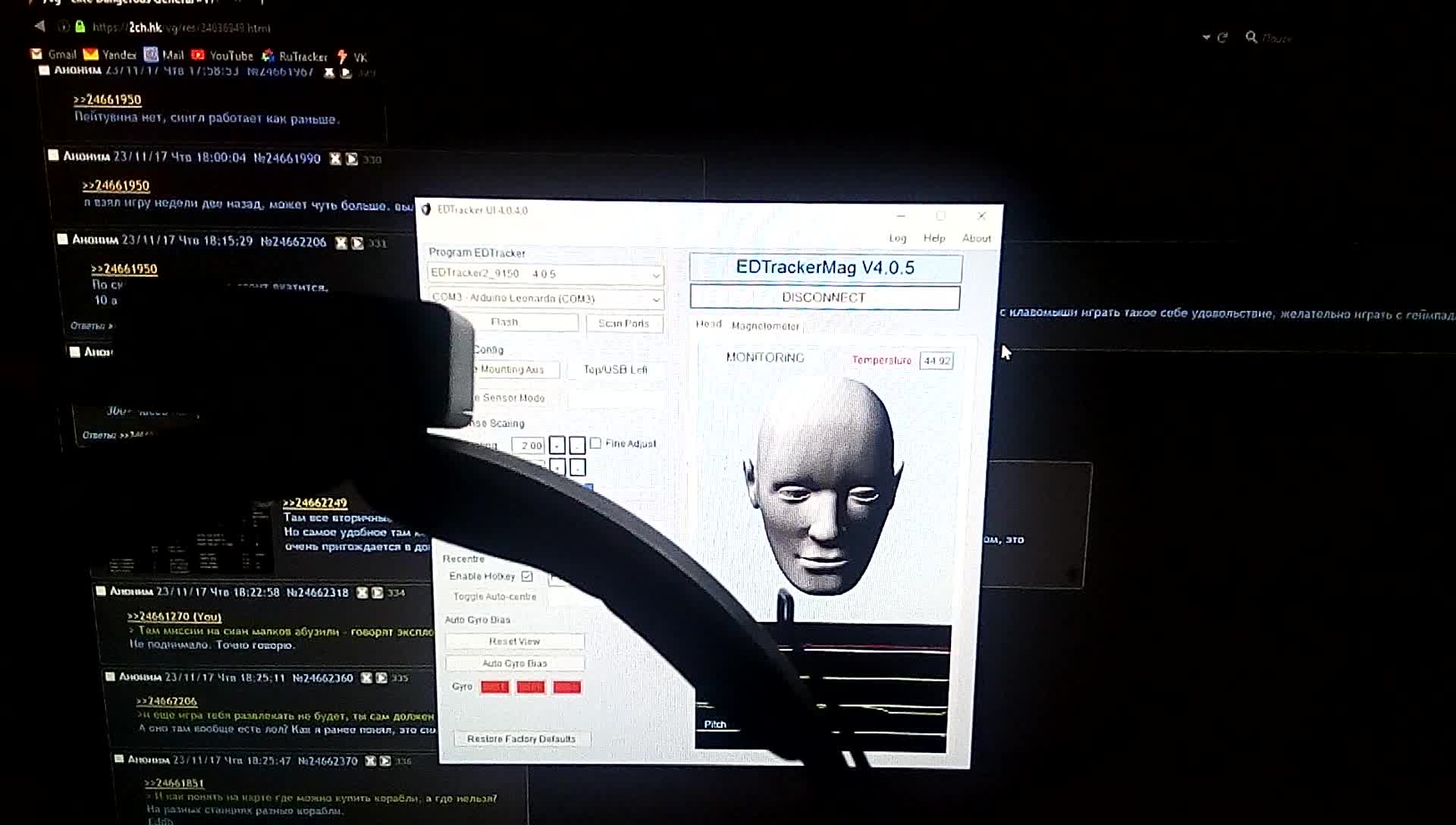Tick the checkbox for post №24662318
Screen dimensions: 1456x825
pos(100,591)
